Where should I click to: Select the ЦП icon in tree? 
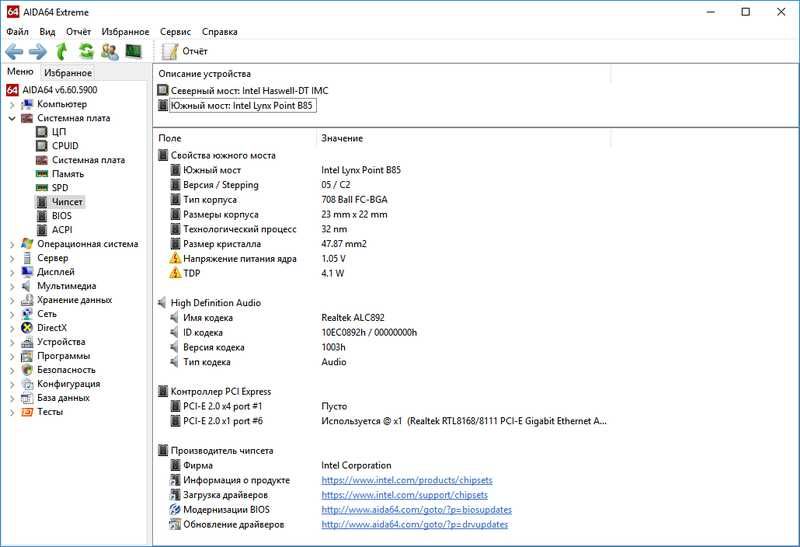(x=42, y=132)
